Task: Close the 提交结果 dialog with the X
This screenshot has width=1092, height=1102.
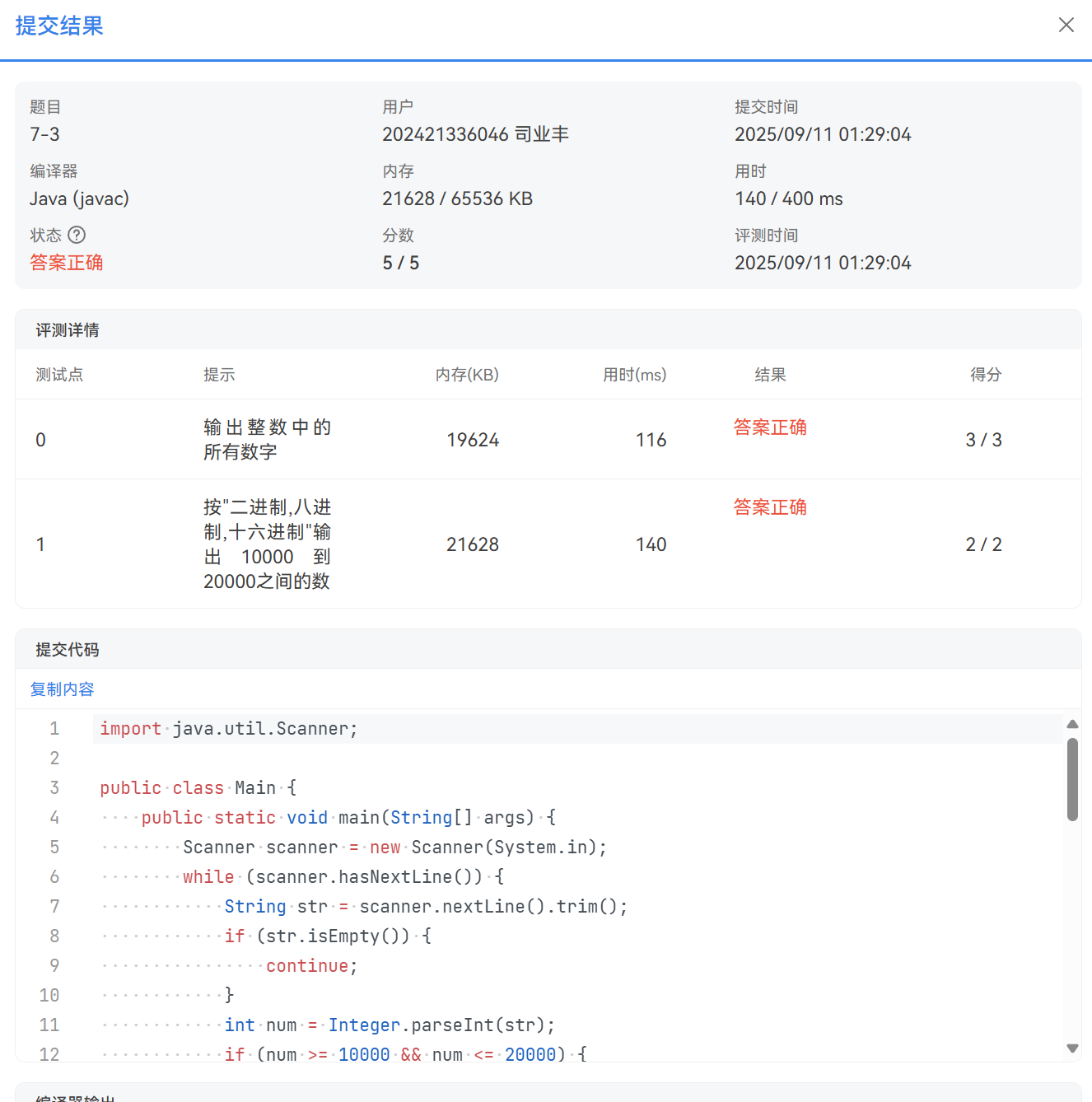Action: [x=1066, y=25]
